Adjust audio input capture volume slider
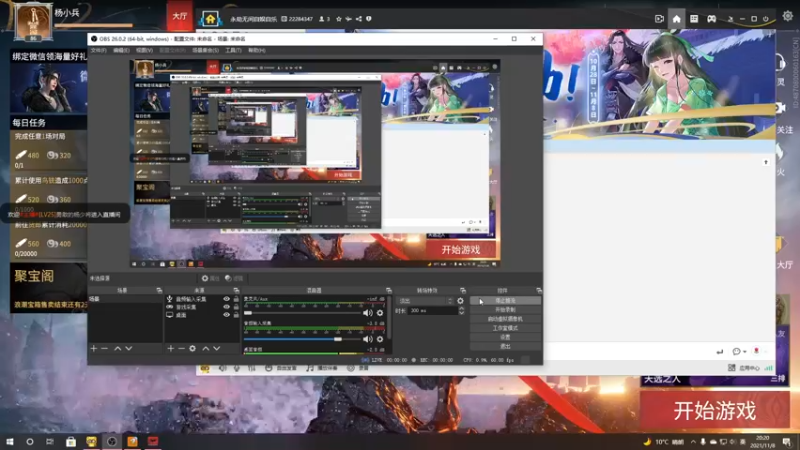The image size is (800, 450). pyautogui.click(x=303, y=339)
